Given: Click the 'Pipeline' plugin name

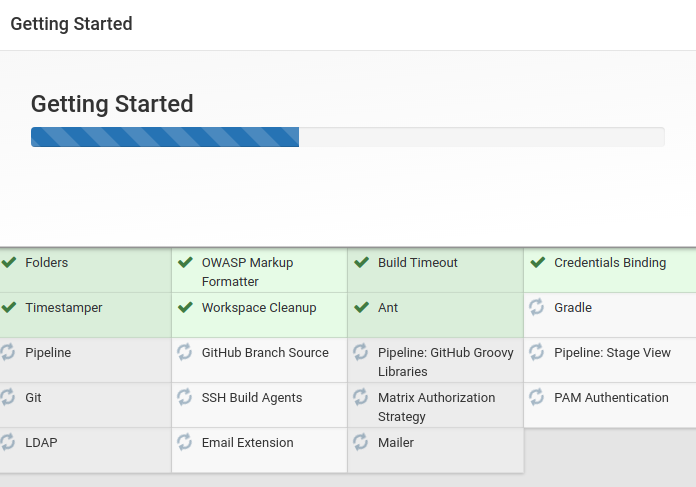Looking at the screenshot, I should point(48,352).
